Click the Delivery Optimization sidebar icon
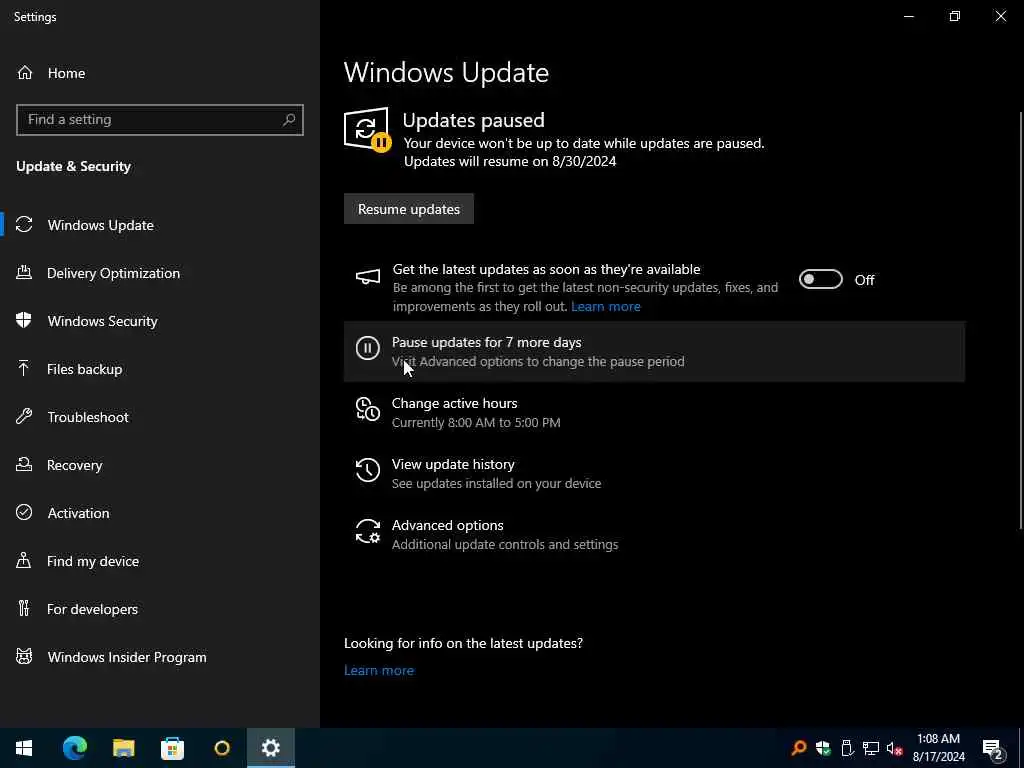The width and height of the screenshot is (1024, 768). [24, 273]
